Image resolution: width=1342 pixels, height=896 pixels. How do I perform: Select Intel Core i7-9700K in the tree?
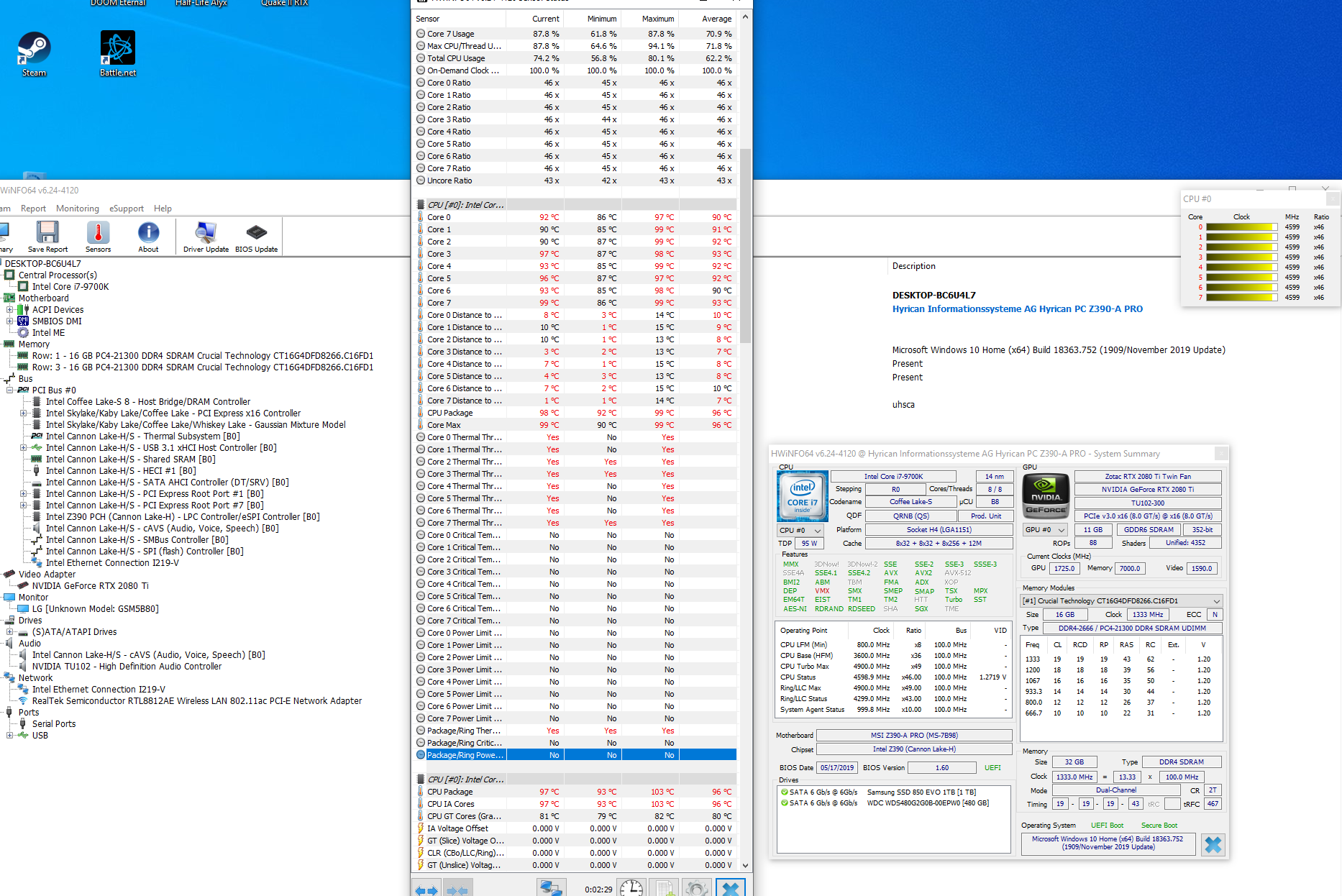click(x=70, y=287)
